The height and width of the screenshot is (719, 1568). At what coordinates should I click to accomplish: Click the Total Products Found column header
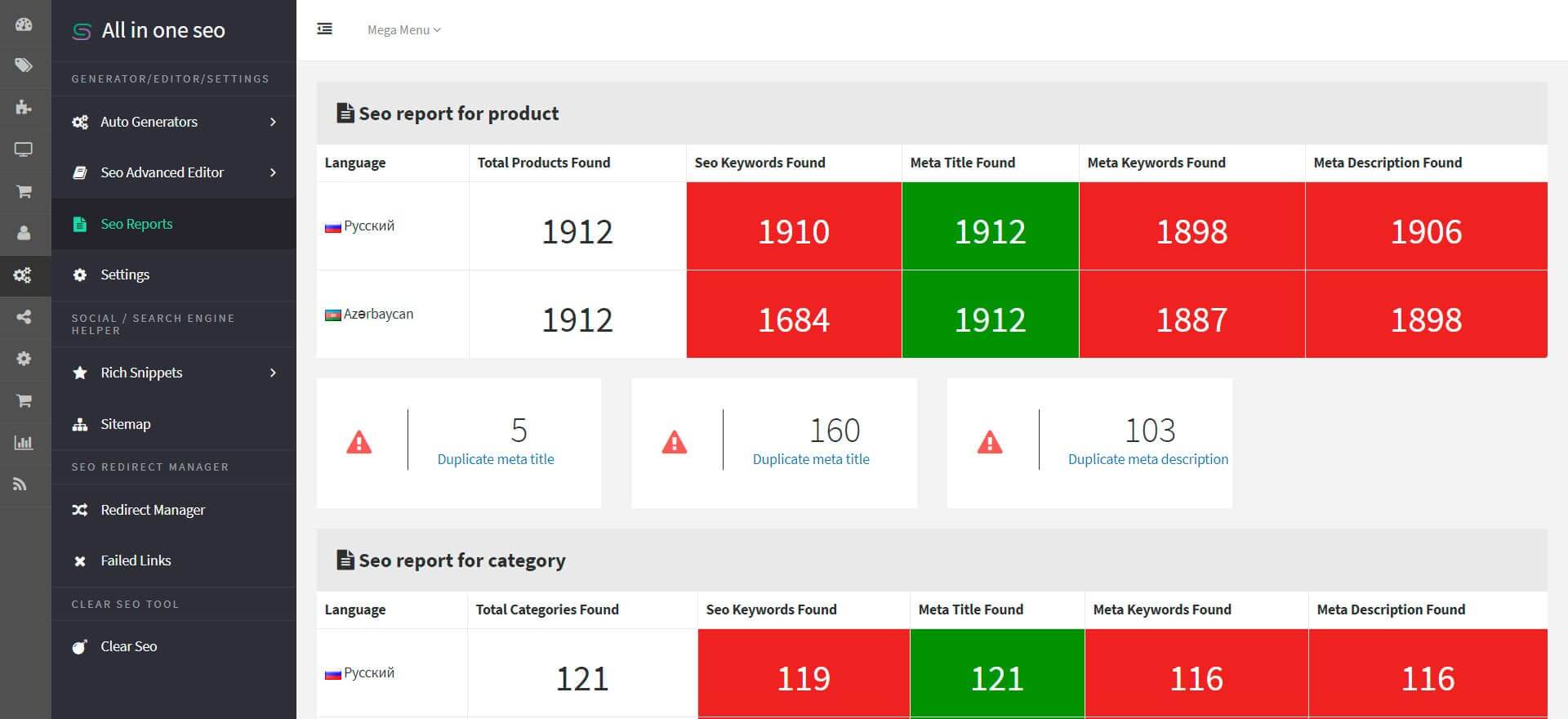click(544, 163)
